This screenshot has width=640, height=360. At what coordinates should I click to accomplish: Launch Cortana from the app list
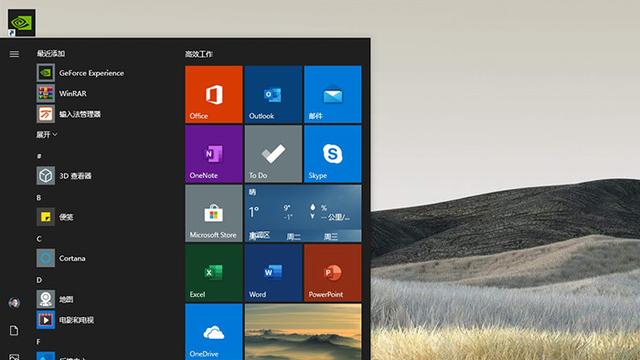[61, 258]
